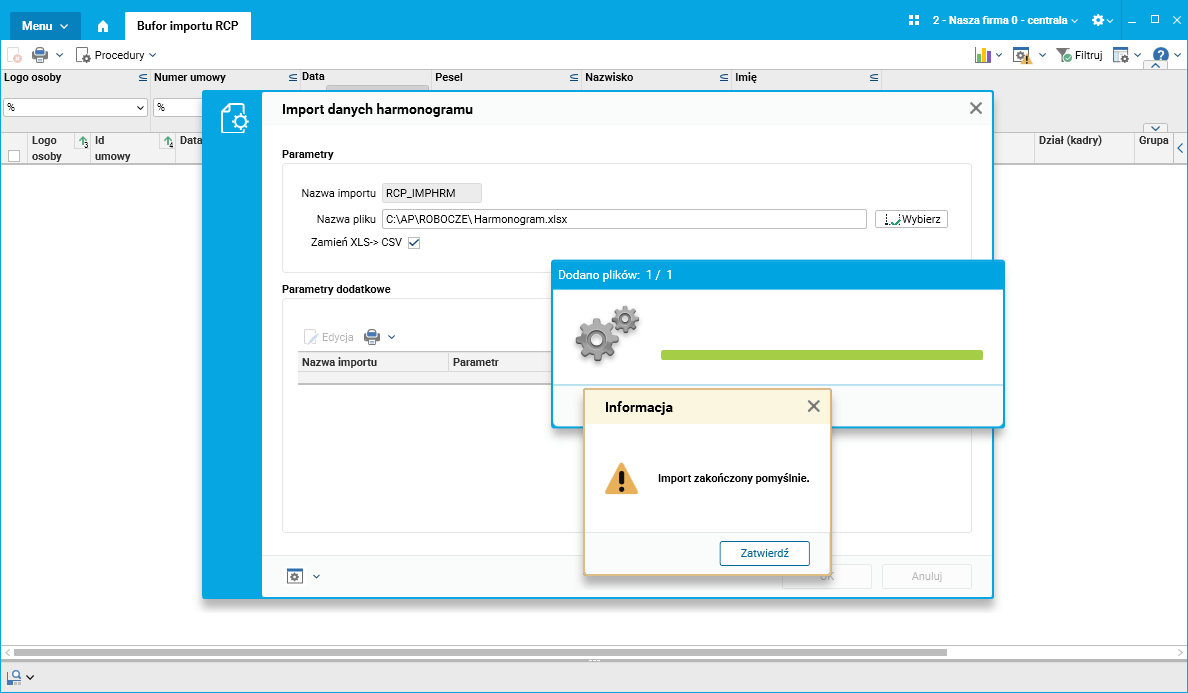Click the Numer umowy filter input
Screen dimensions: 1188x693
click(x=177, y=108)
